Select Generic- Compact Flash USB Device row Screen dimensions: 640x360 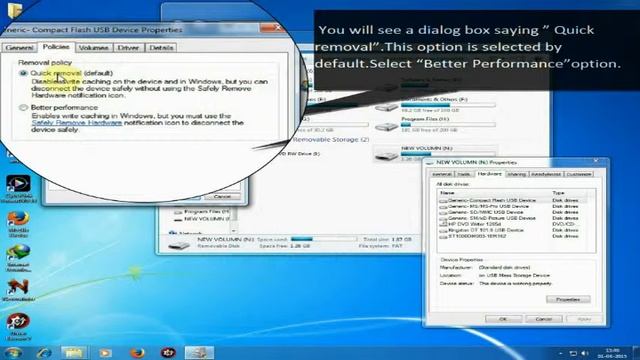pos(512,200)
